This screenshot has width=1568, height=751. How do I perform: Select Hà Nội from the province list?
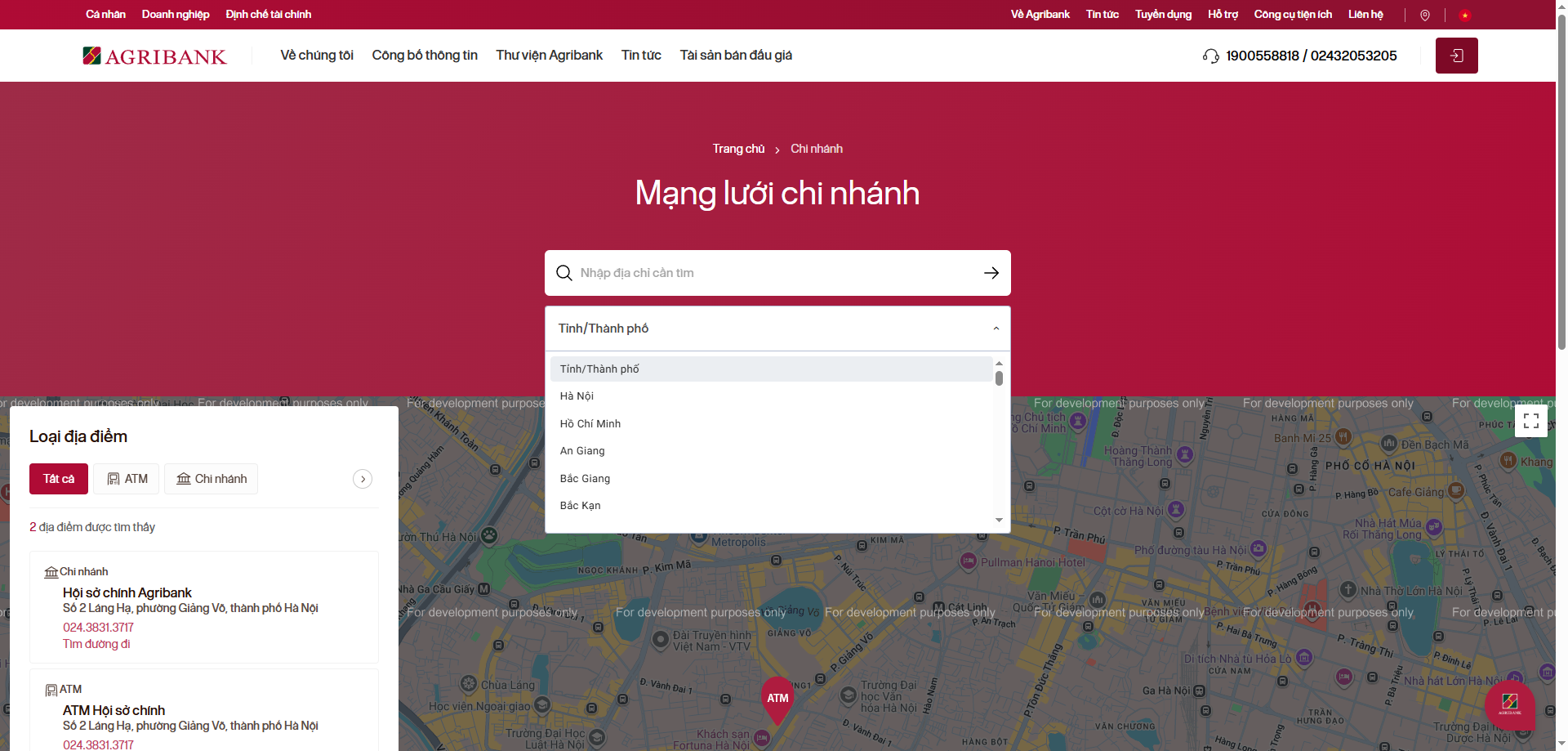(x=577, y=396)
